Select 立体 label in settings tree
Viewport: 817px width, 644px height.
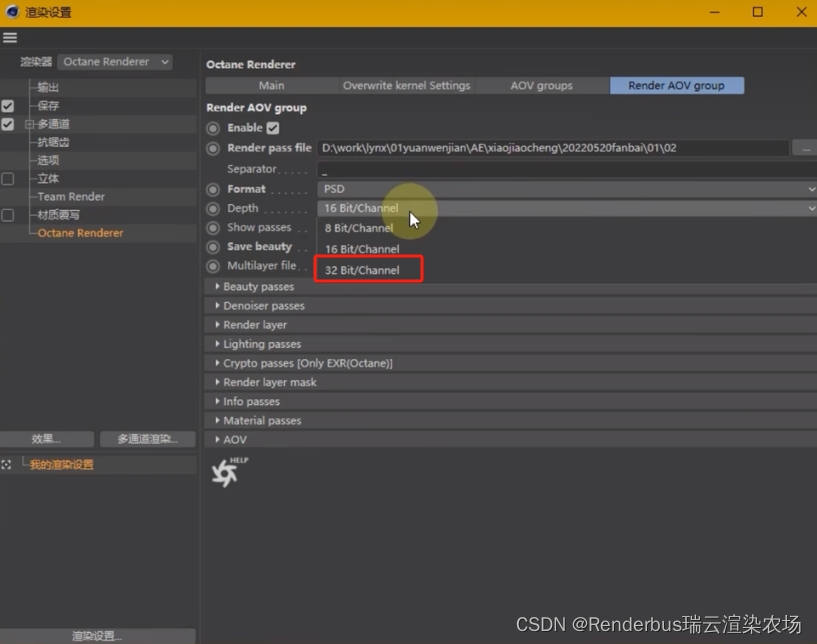[48, 179]
